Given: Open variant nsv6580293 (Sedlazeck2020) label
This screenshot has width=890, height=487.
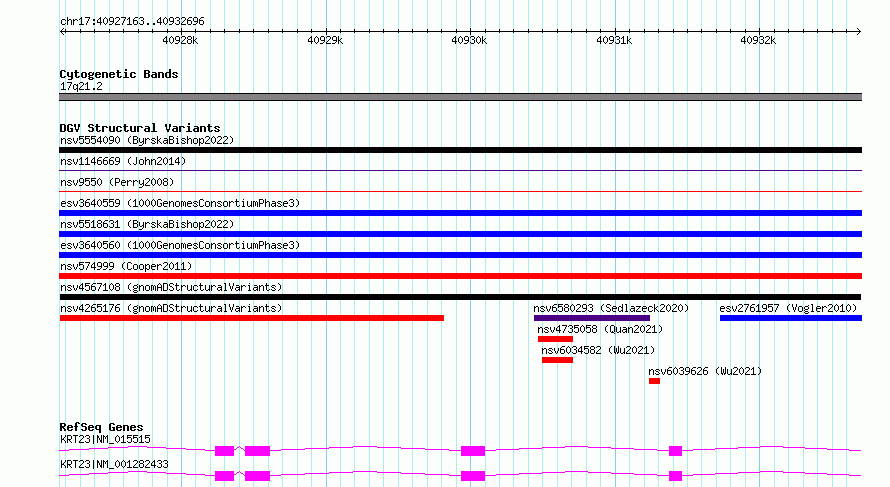Looking at the screenshot, I should point(611,308).
